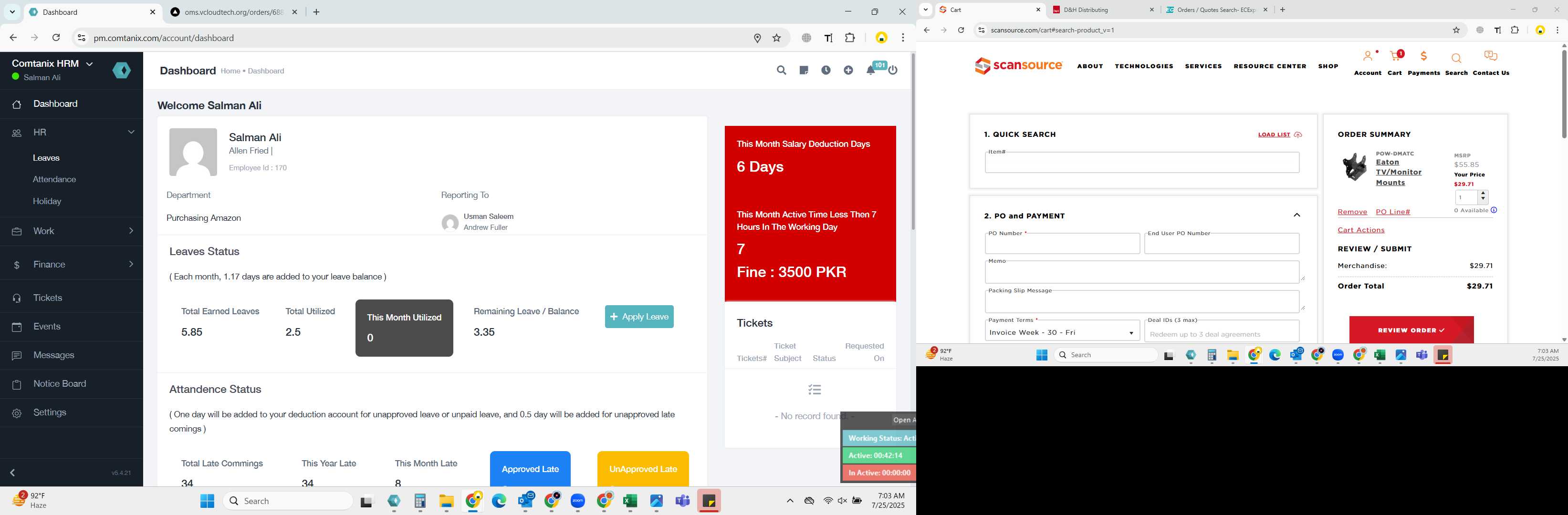
Task: Click the ScanSource logo
Action: pyautogui.click(x=1018, y=65)
